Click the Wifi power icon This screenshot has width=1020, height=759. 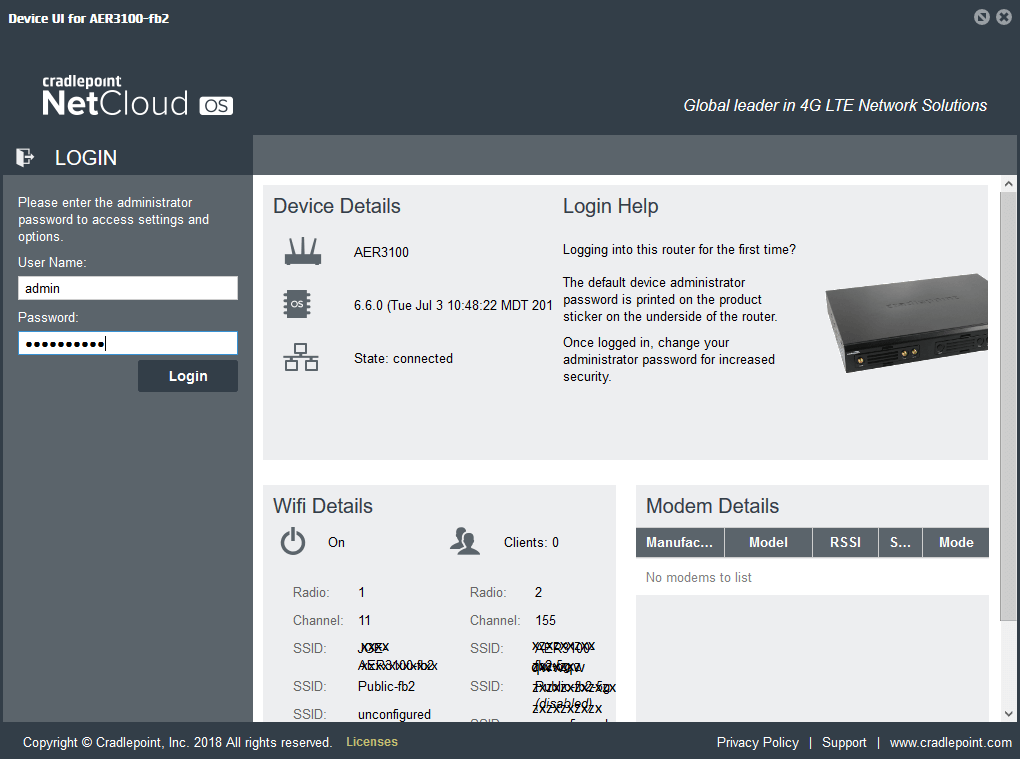(x=292, y=542)
